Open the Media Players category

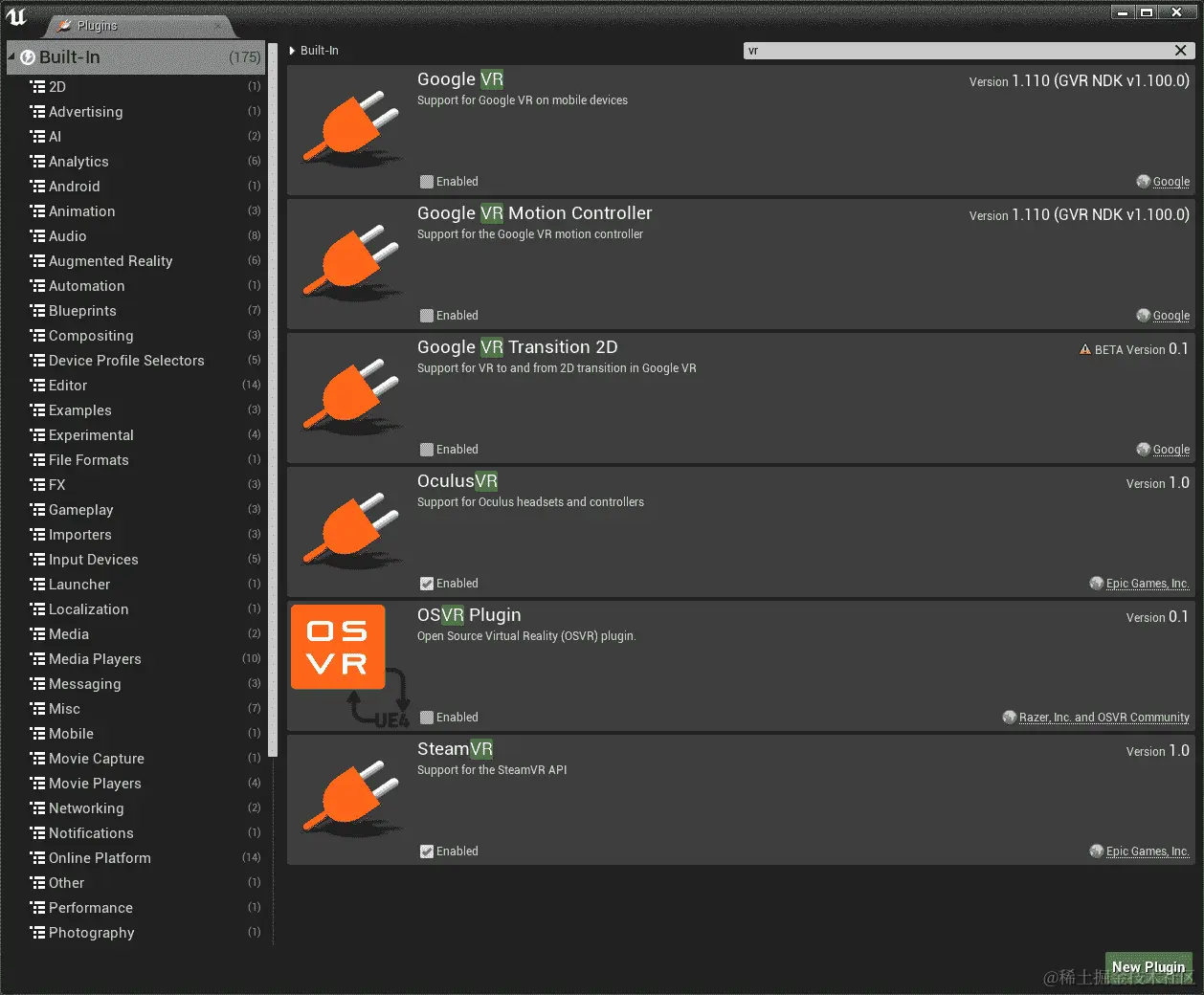click(137, 658)
